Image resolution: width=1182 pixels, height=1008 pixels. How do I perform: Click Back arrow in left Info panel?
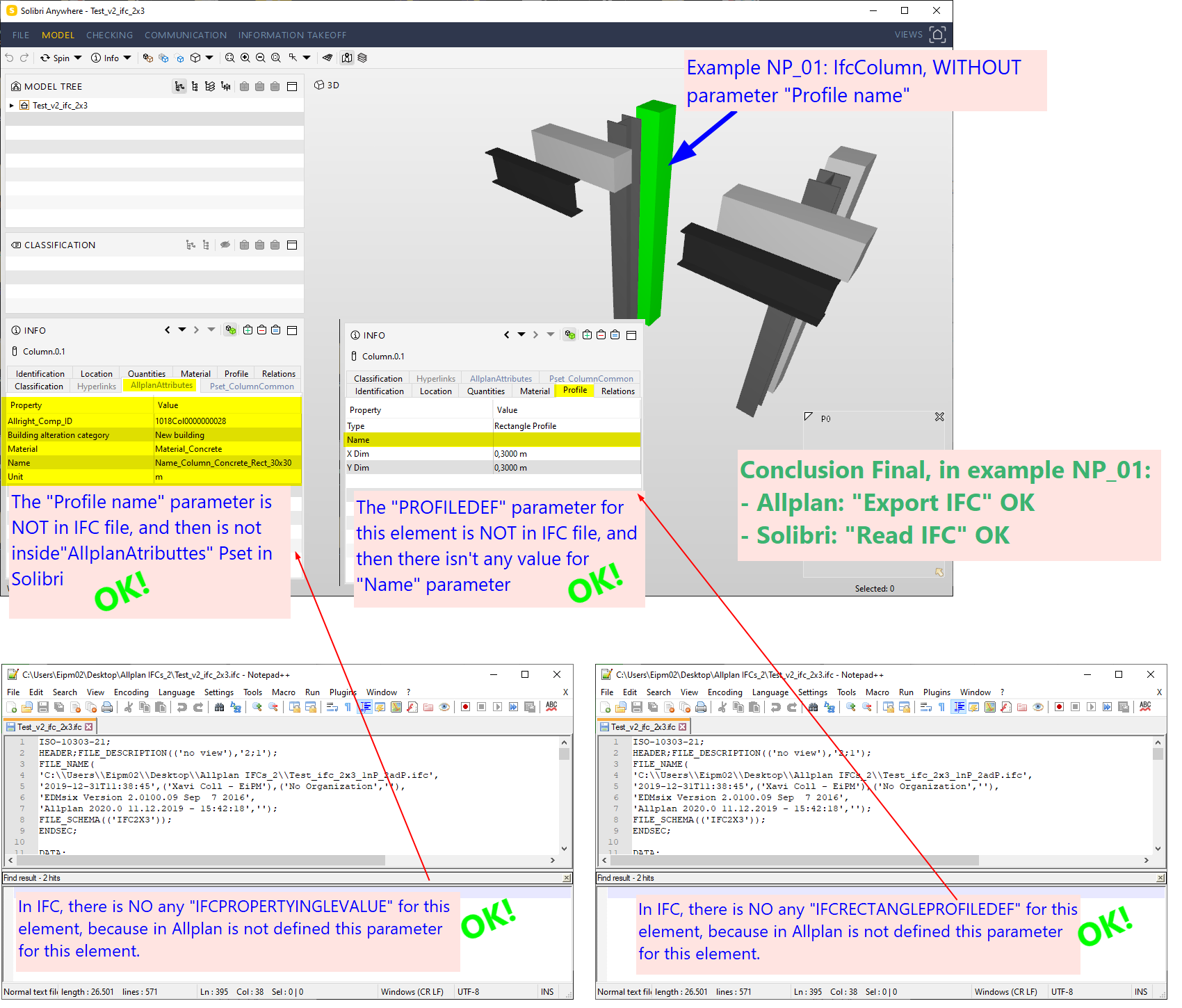pyautogui.click(x=167, y=330)
